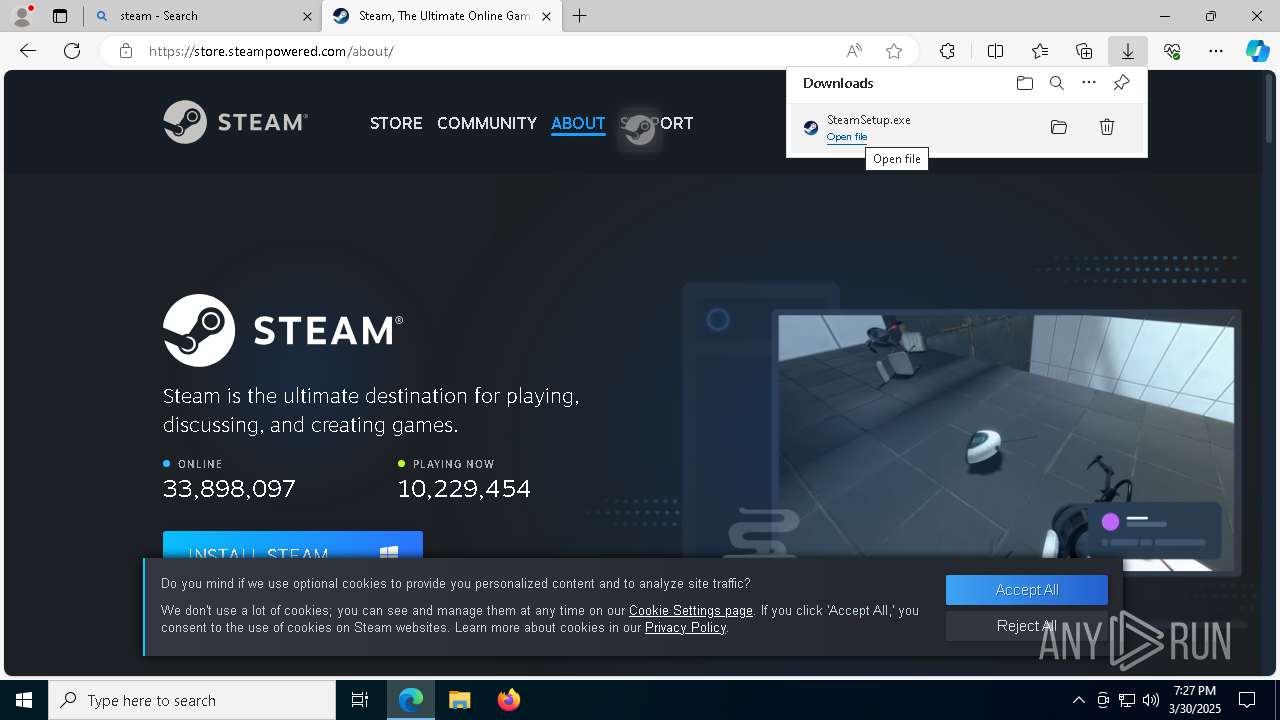1280x720 pixels.
Task: Click the INSTALL STEAM button
Action: click(x=293, y=546)
